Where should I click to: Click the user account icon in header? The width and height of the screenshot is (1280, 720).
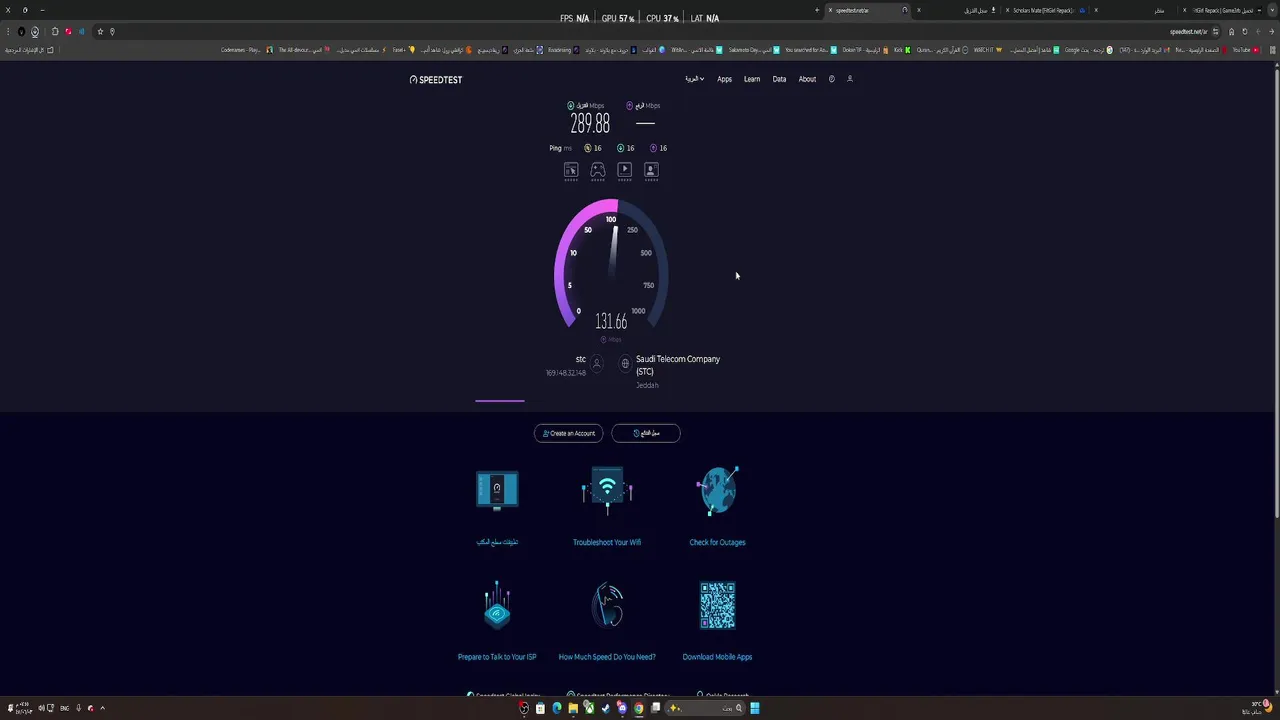pyautogui.click(x=850, y=79)
